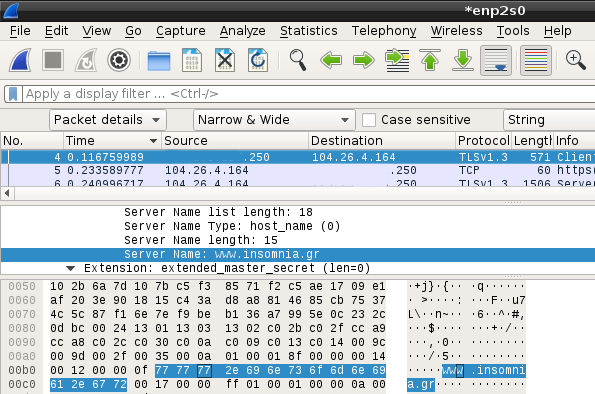Restart the current capture
This screenshot has height=394, width=595.
pos(86,60)
